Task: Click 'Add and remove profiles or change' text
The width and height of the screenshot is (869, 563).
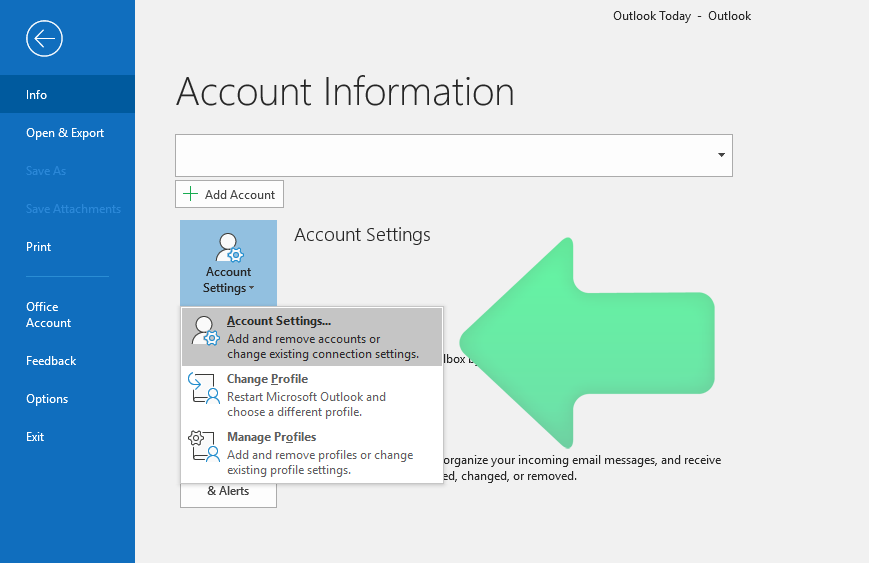Action: coord(320,455)
